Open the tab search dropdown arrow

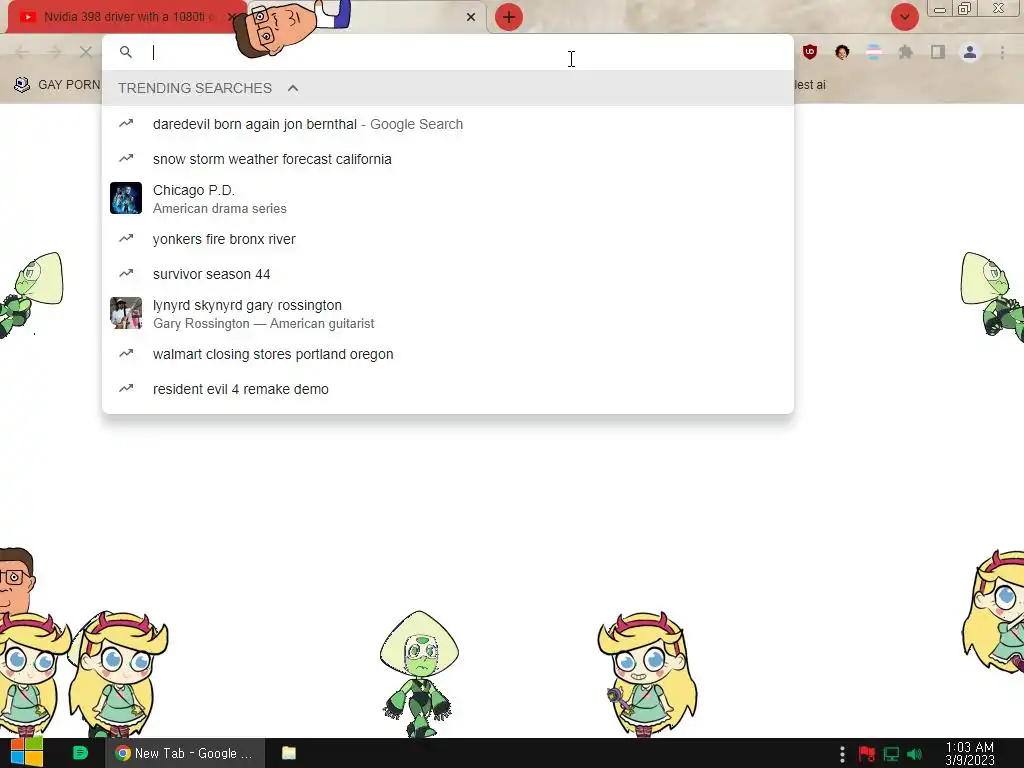(904, 17)
